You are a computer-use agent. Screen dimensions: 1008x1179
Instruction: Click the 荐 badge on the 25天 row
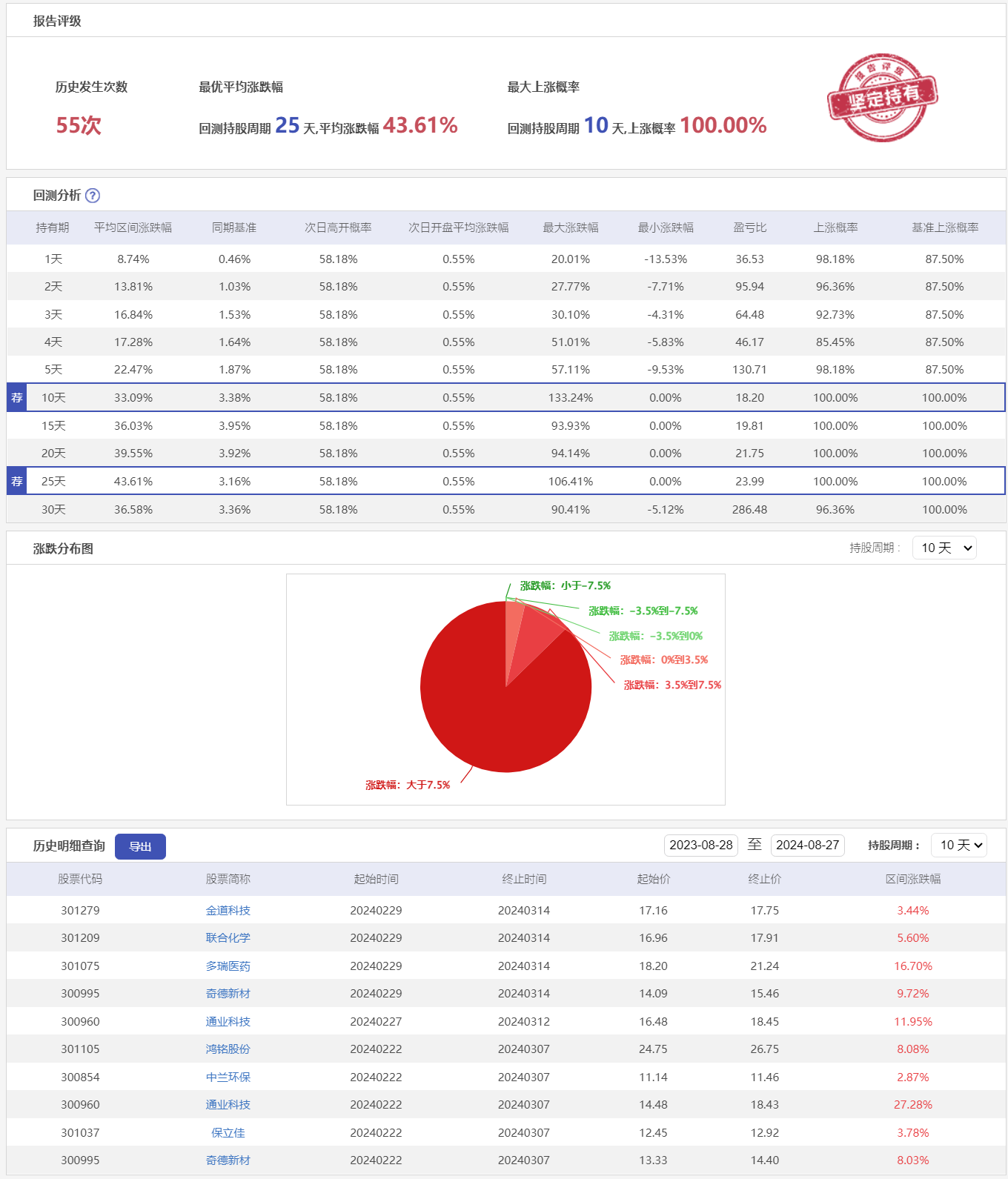(17, 482)
